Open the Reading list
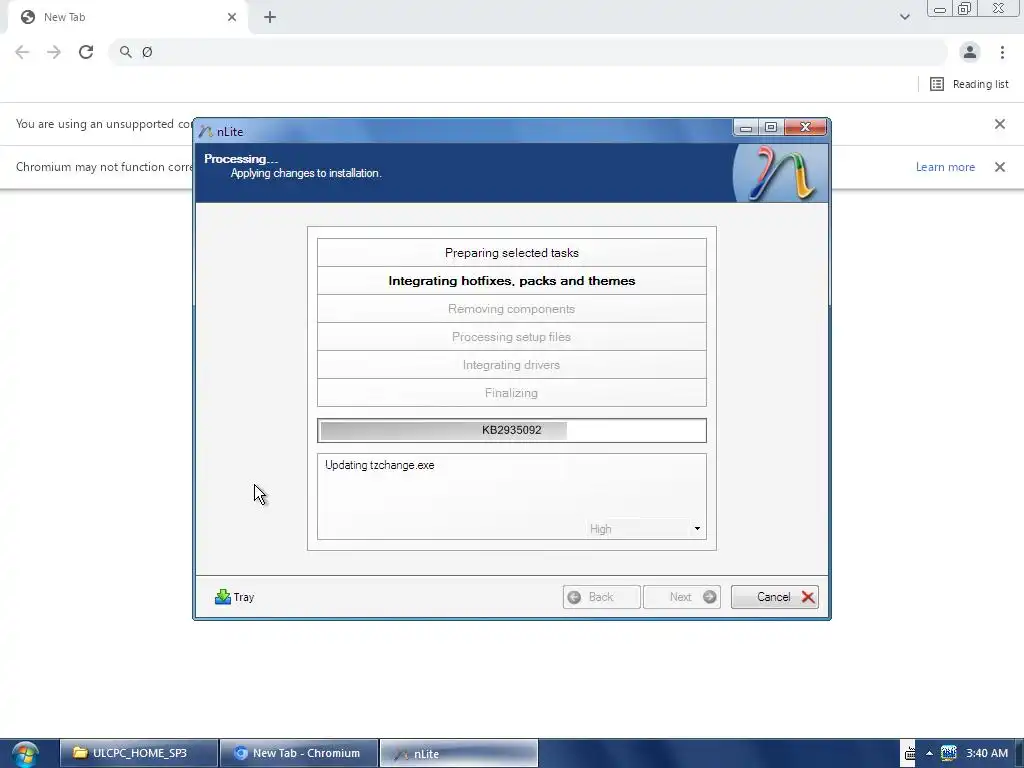 (x=969, y=84)
